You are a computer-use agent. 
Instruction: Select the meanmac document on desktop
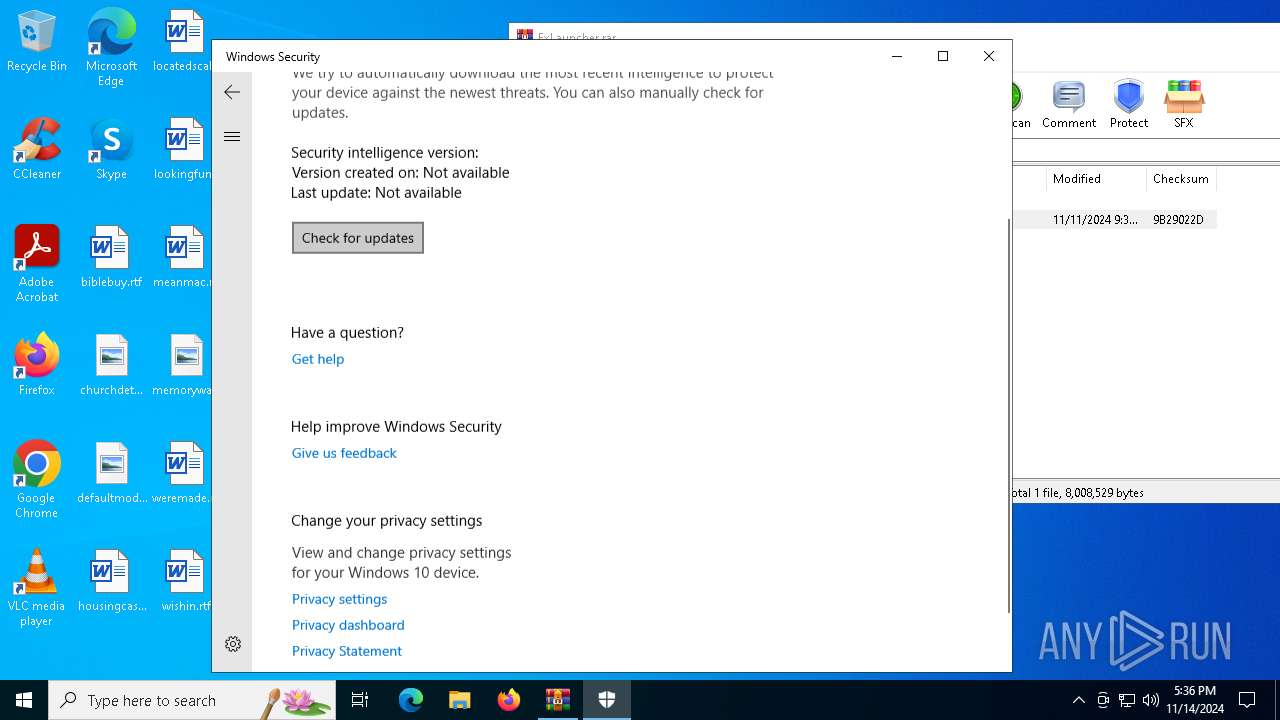click(x=184, y=258)
